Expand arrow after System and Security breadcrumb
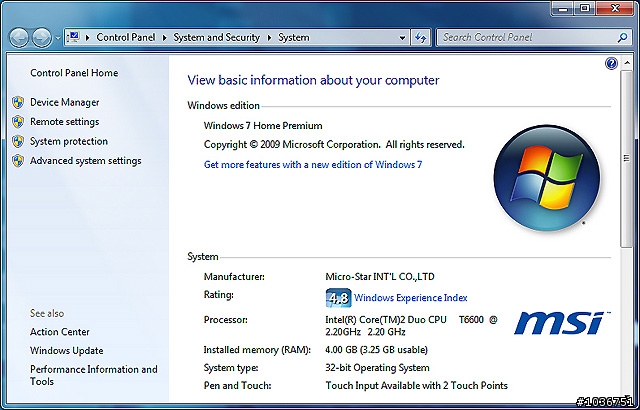 [269, 38]
